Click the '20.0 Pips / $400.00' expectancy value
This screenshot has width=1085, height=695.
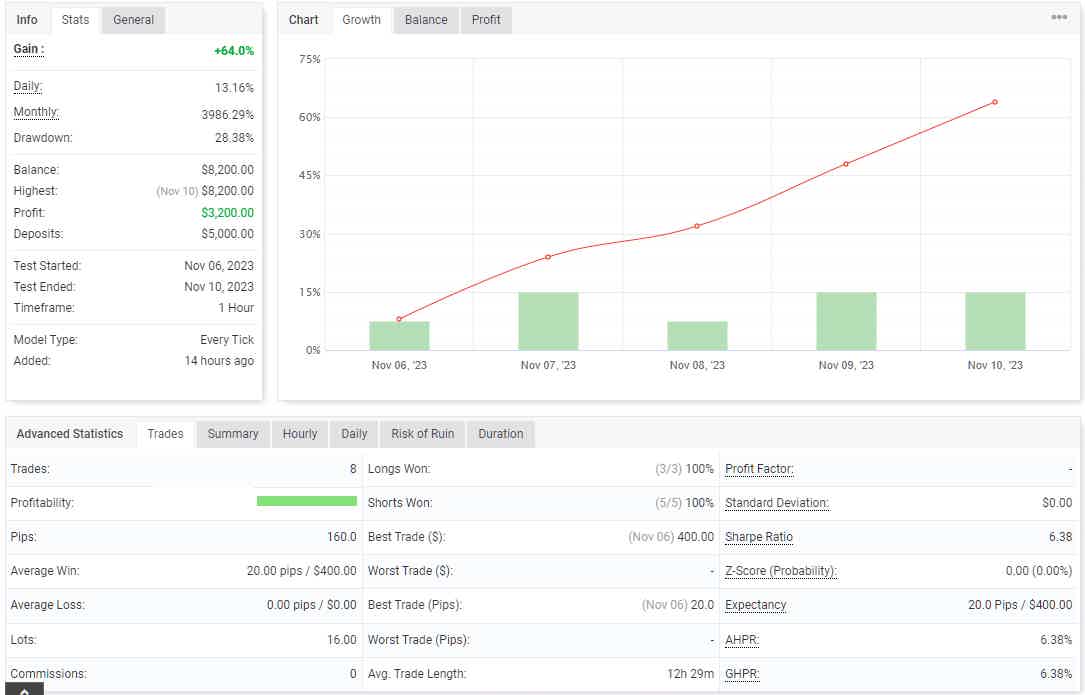(x=1020, y=605)
